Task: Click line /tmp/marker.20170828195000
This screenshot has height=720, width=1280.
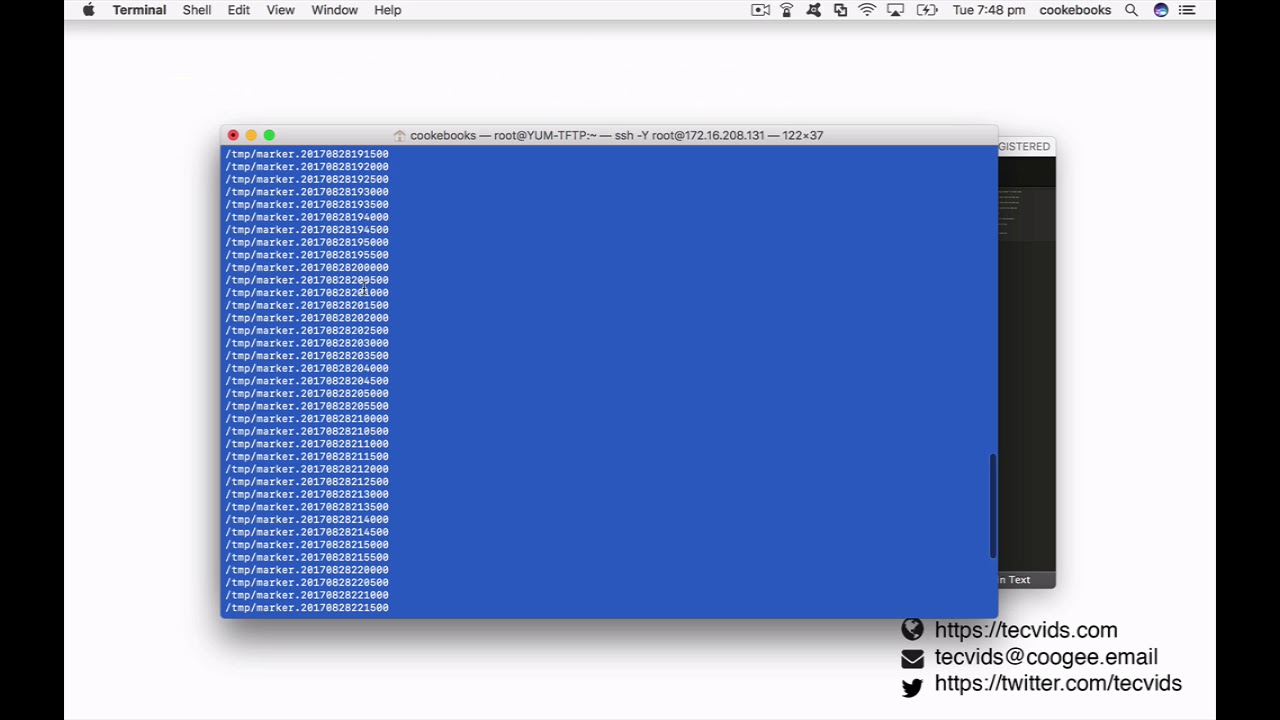Action: coord(307,242)
